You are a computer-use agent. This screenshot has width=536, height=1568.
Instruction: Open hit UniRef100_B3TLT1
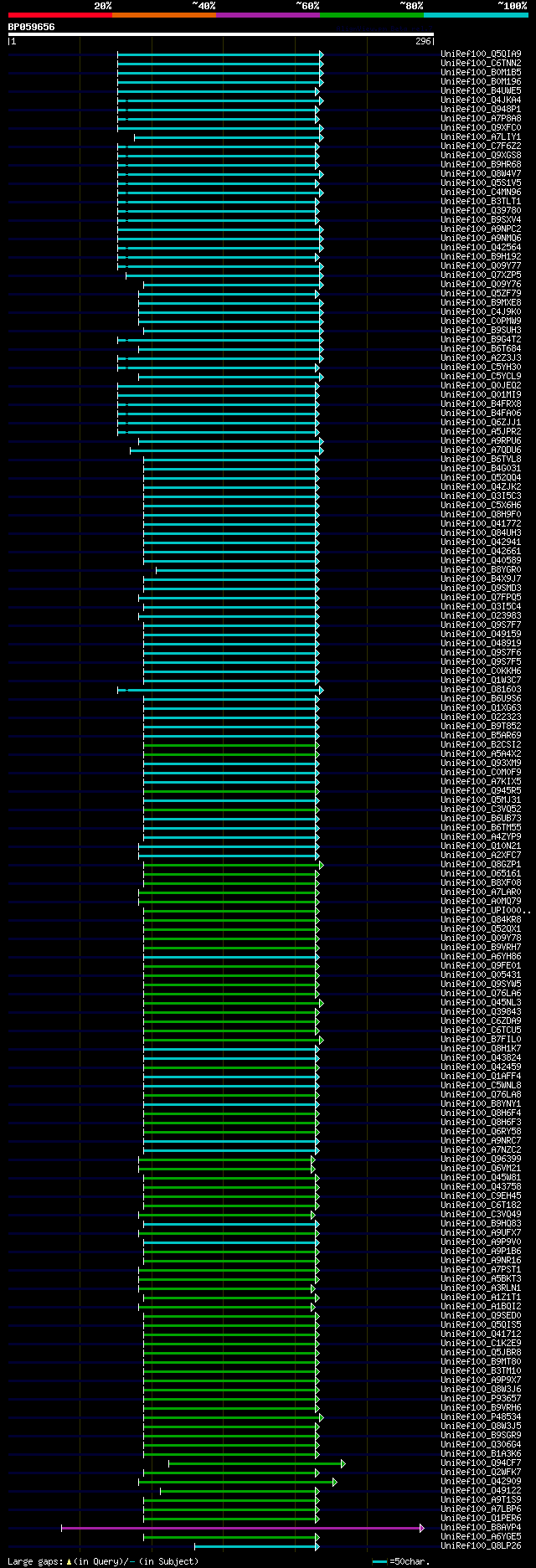(x=481, y=202)
